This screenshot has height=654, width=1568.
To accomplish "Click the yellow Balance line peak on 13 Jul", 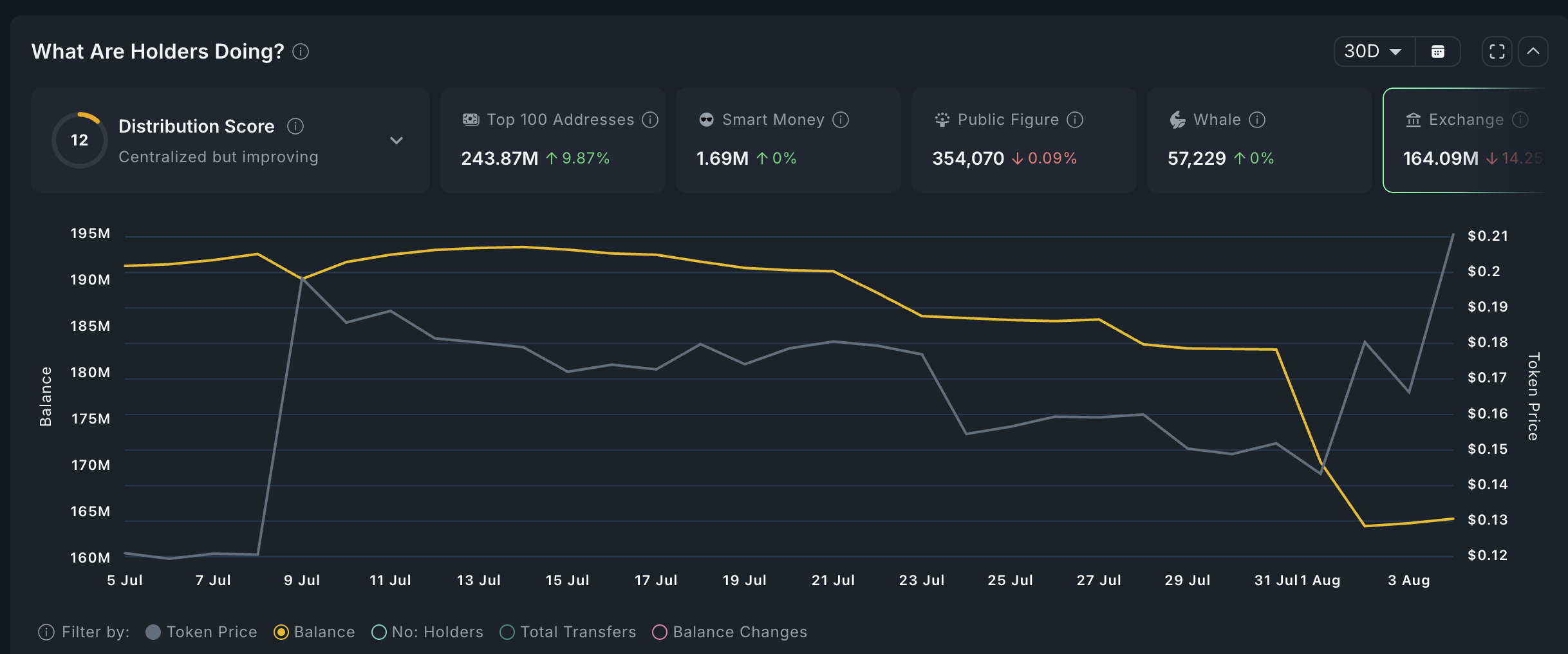I will tap(478, 248).
